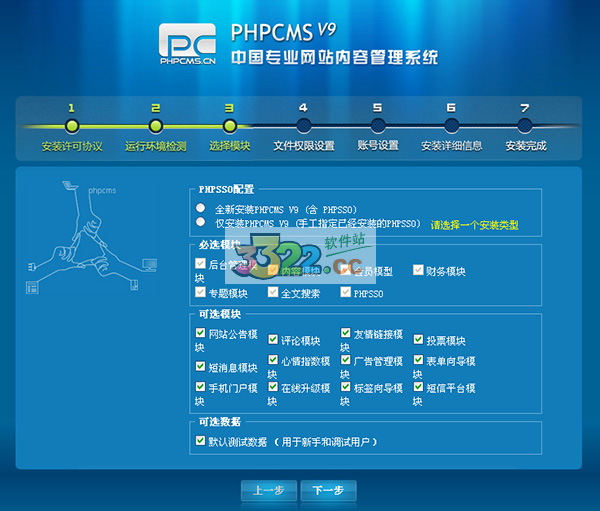Click the phpcms network illustration

click(92, 237)
